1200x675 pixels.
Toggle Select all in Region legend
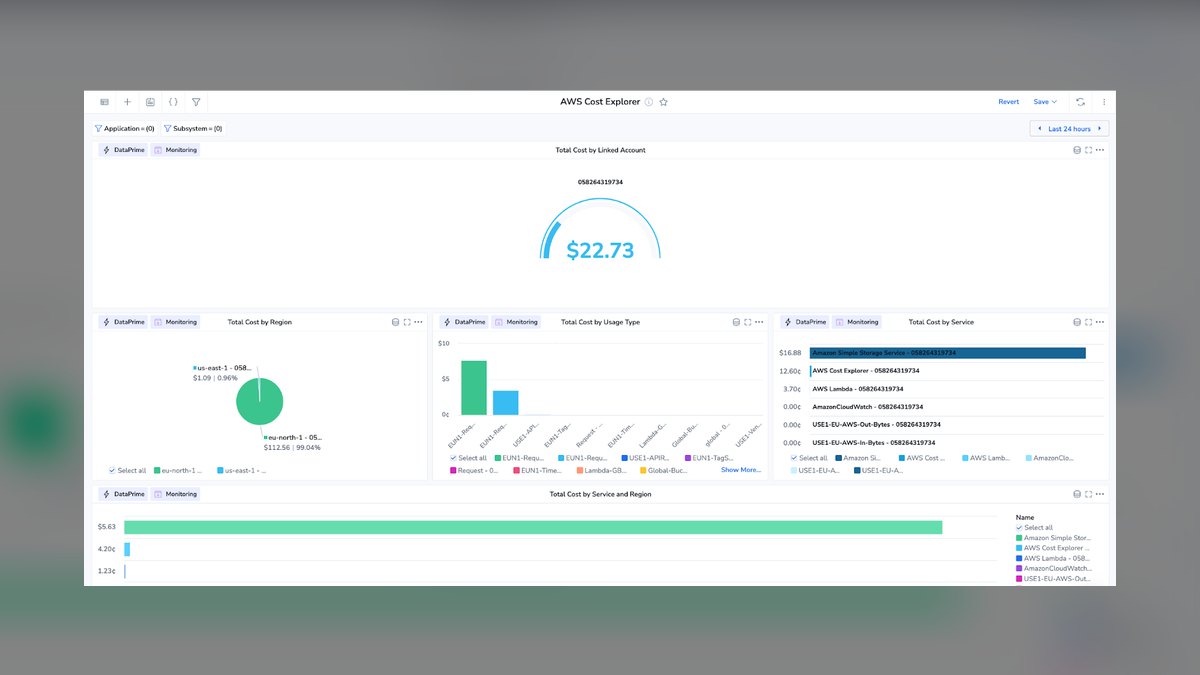[128, 470]
